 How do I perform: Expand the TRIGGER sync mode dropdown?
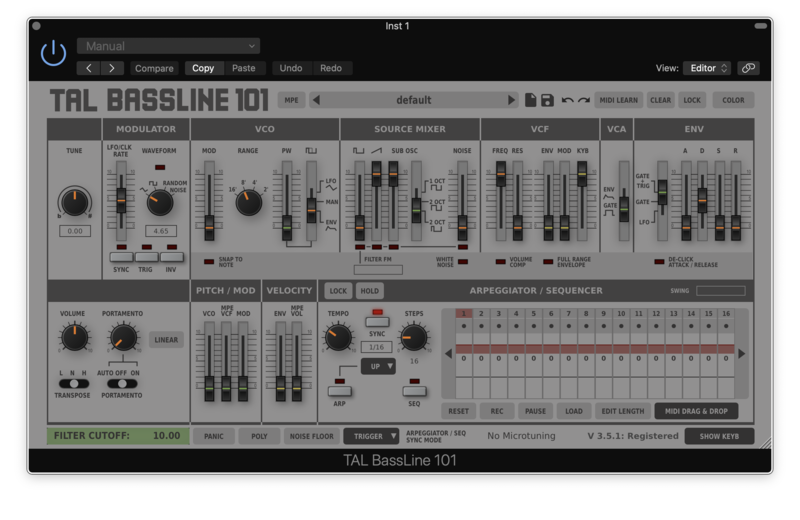point(371,436)
